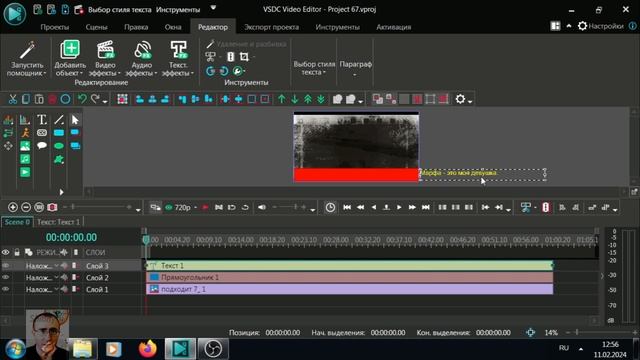Click the timeline zoom out minus icon
Screen dimensions: 640x360
(x=26, y=207)
